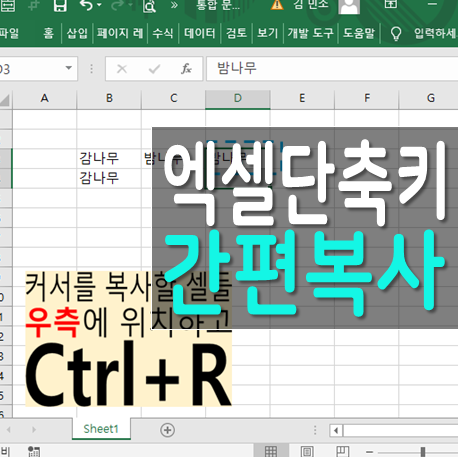459x457 pixels.
Task: Click the Tell Me lightbulb icon
Action: pyautogui.click(x=396, y=33)
